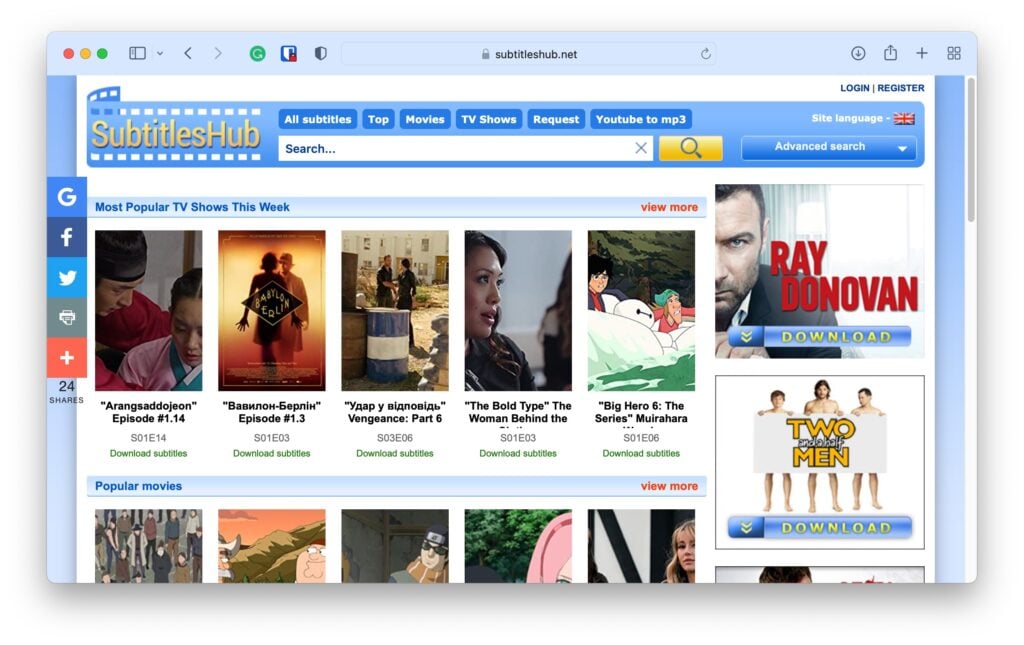
Task: Open a new tab with plus icon
Action: (x=921, y=54)
